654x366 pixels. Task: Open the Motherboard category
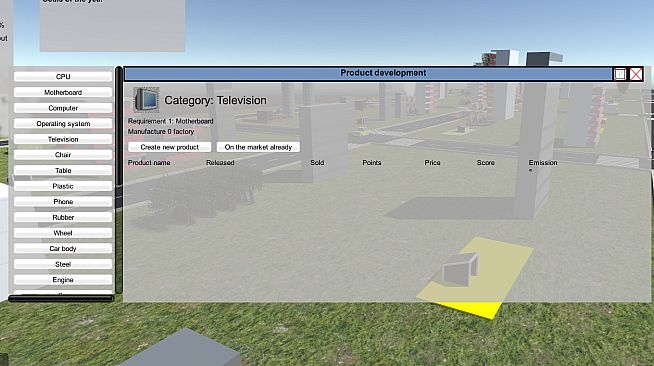point(63,92)
